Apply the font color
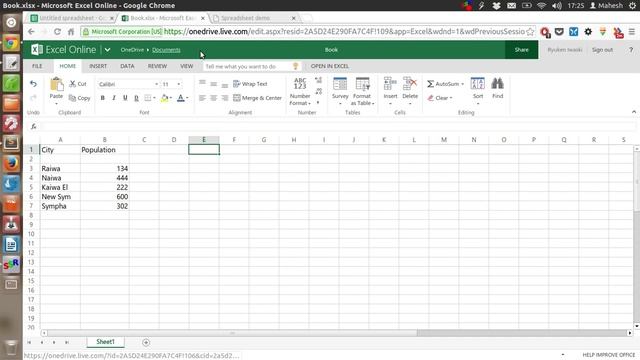This screenshot has height=360, width=640. click(180, 98)
